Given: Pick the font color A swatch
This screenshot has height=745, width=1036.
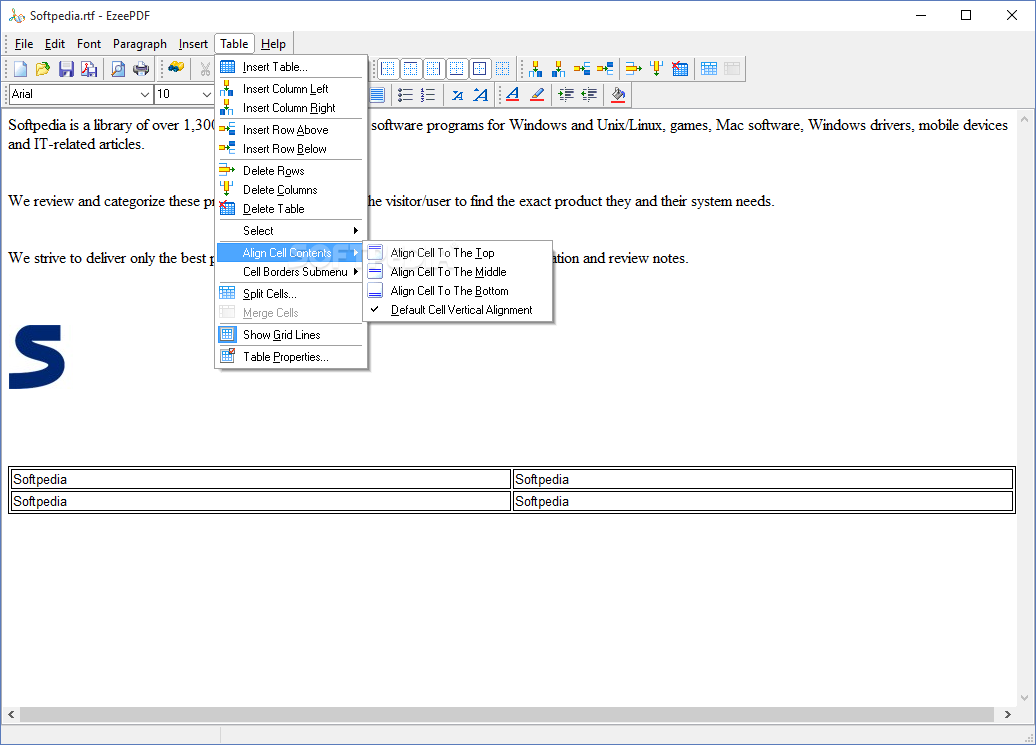Looking at the screenshot, I should point(513,95).
